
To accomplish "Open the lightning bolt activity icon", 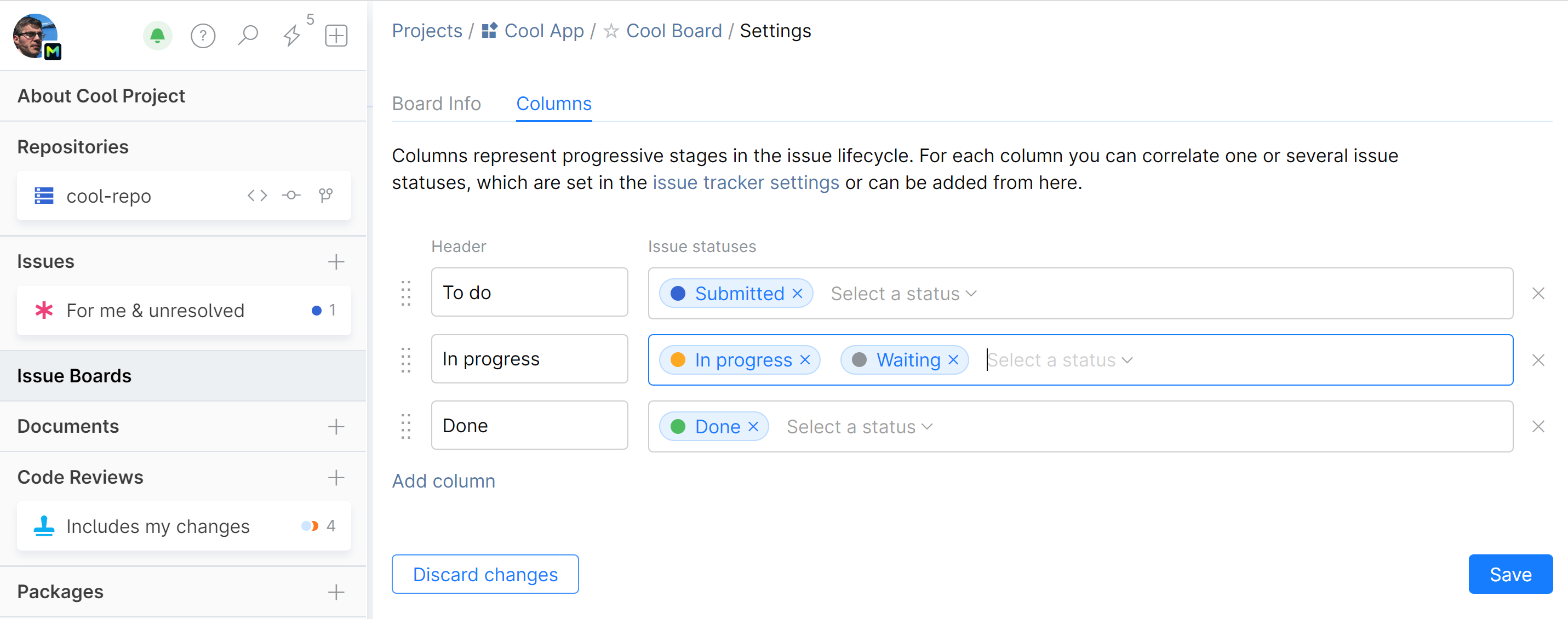I will (292, 35).
